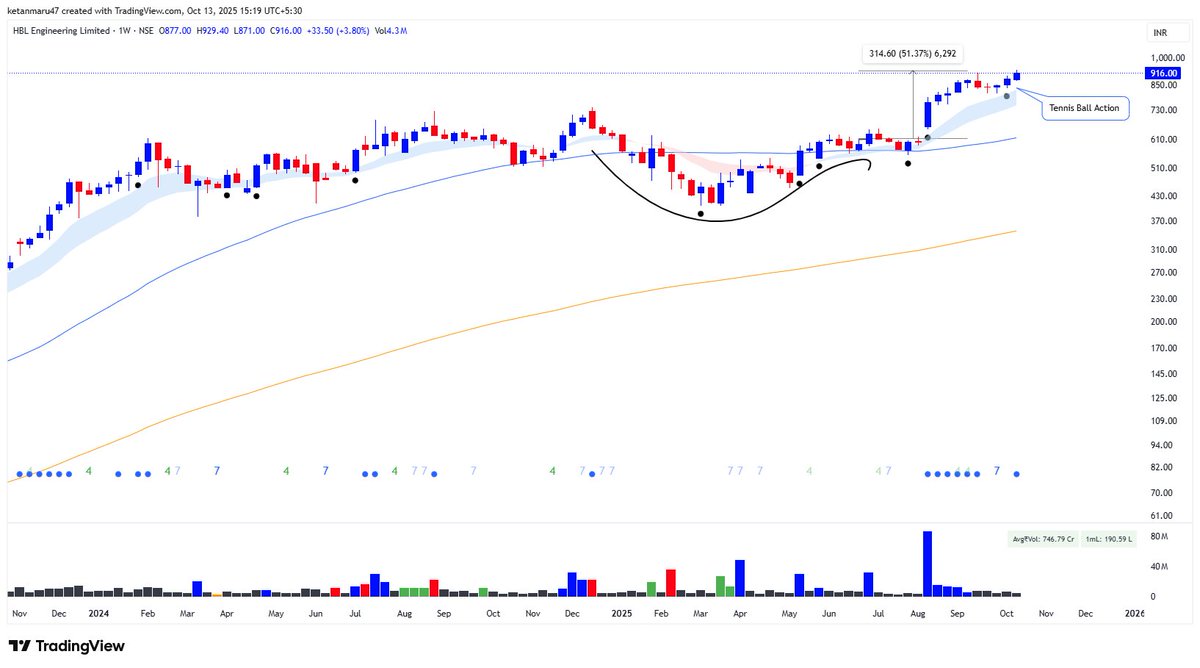Click the 2024 label on time axis
1200x668 pixels.
coord(98,612)
